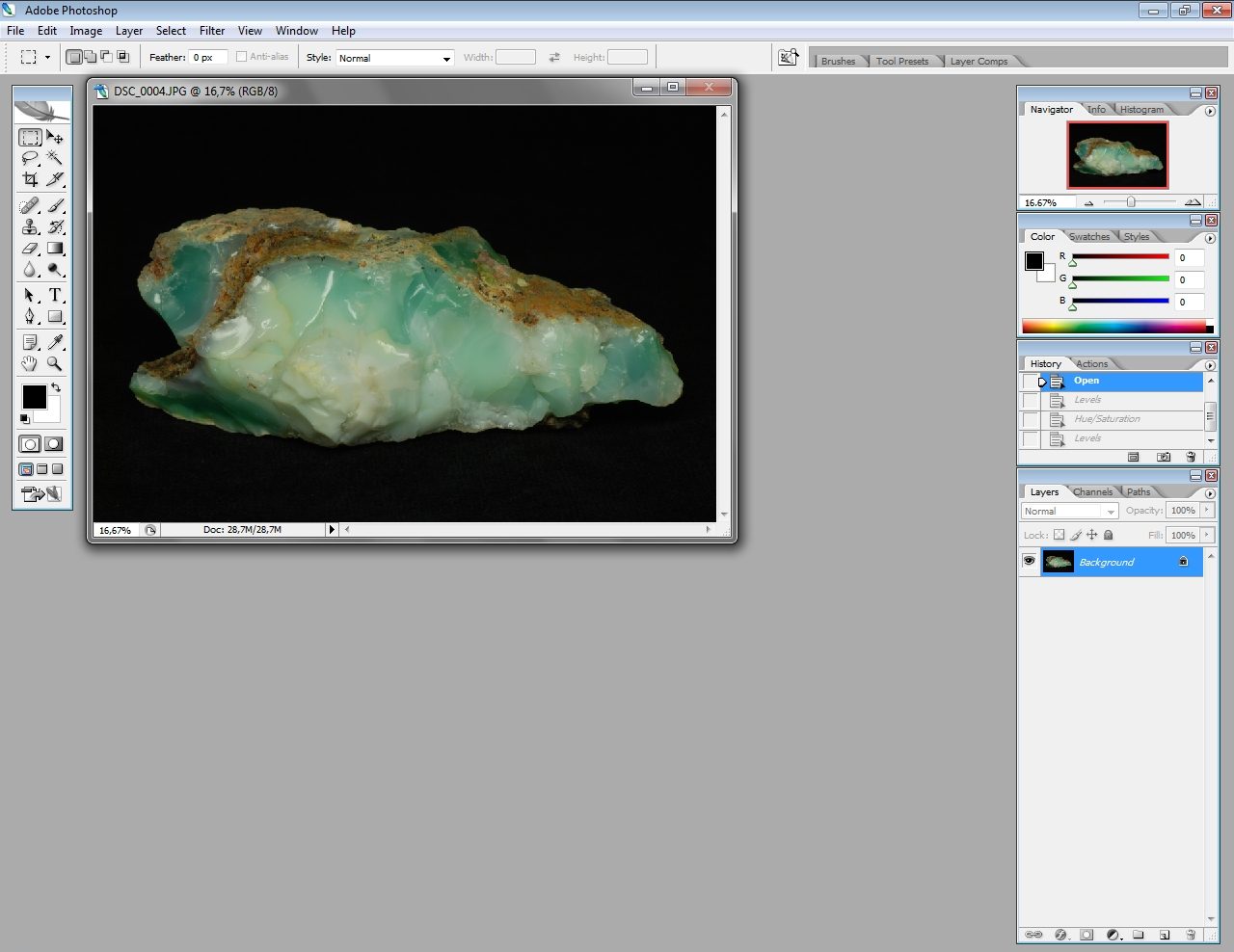
Task: Switch to Standard edit mode
Action: click(x=30, y=444)
